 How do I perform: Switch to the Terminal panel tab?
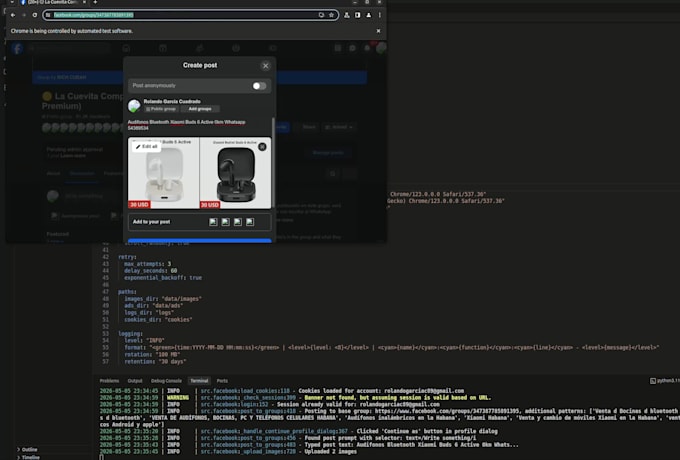[x=199, y=381]
